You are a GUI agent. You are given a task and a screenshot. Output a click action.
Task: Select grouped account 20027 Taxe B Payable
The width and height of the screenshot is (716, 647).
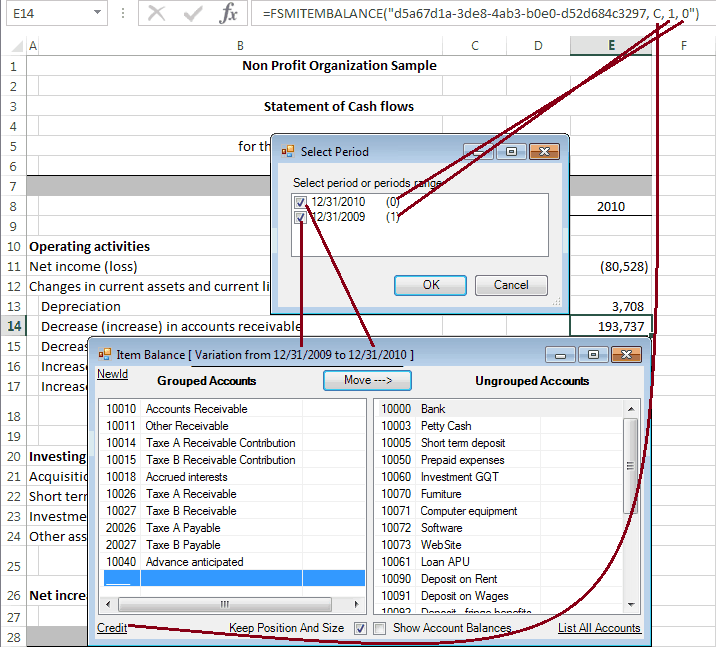coord(233,545)
